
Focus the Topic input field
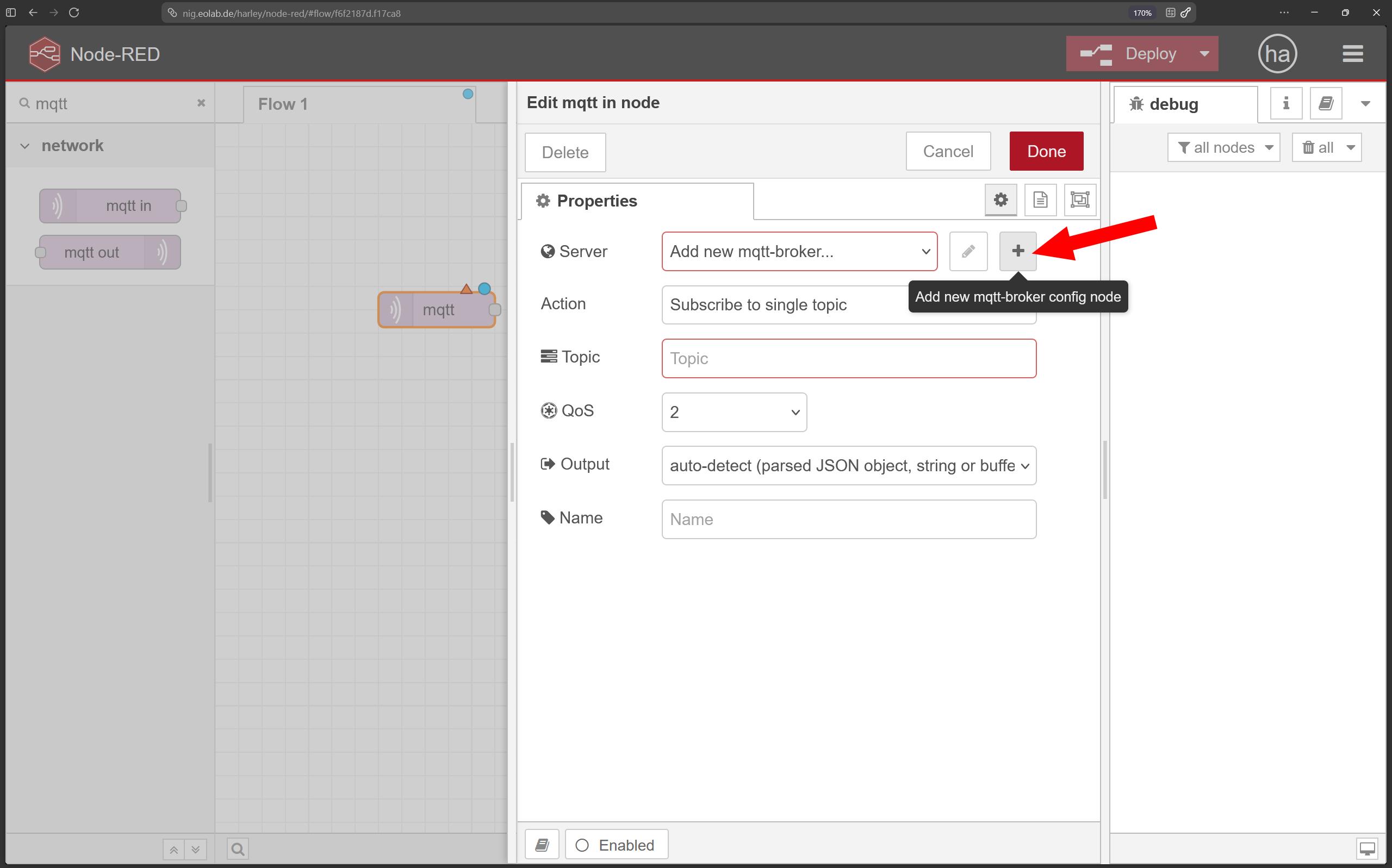[x=849, y=358]
